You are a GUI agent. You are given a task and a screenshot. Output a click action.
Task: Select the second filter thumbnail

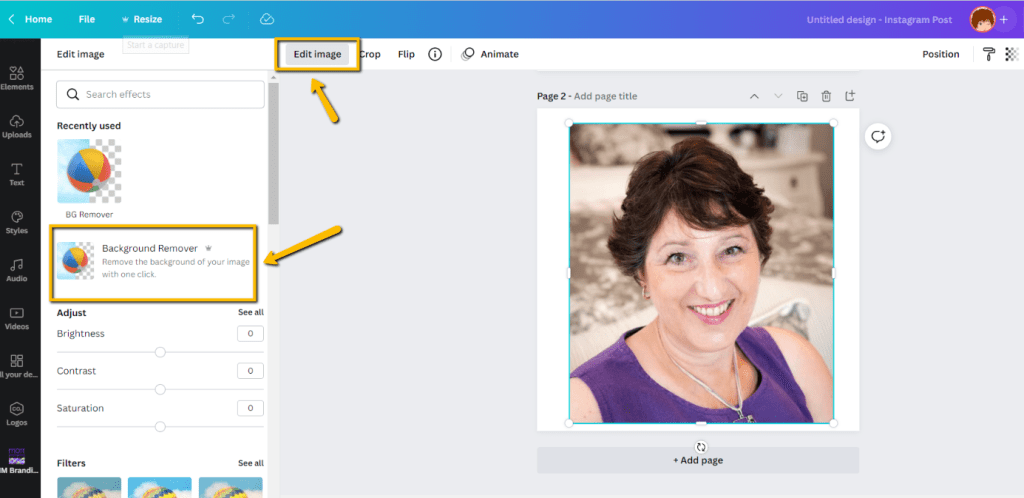coord(159,487)
